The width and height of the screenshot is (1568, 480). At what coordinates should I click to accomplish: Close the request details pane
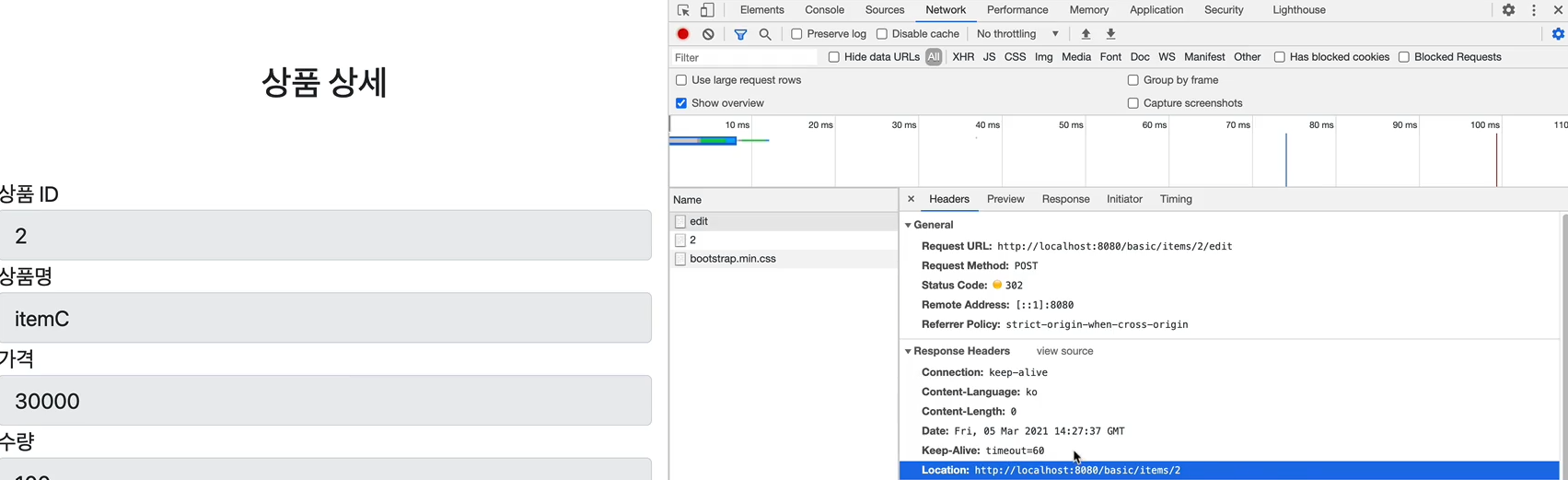tap(911, 199)
